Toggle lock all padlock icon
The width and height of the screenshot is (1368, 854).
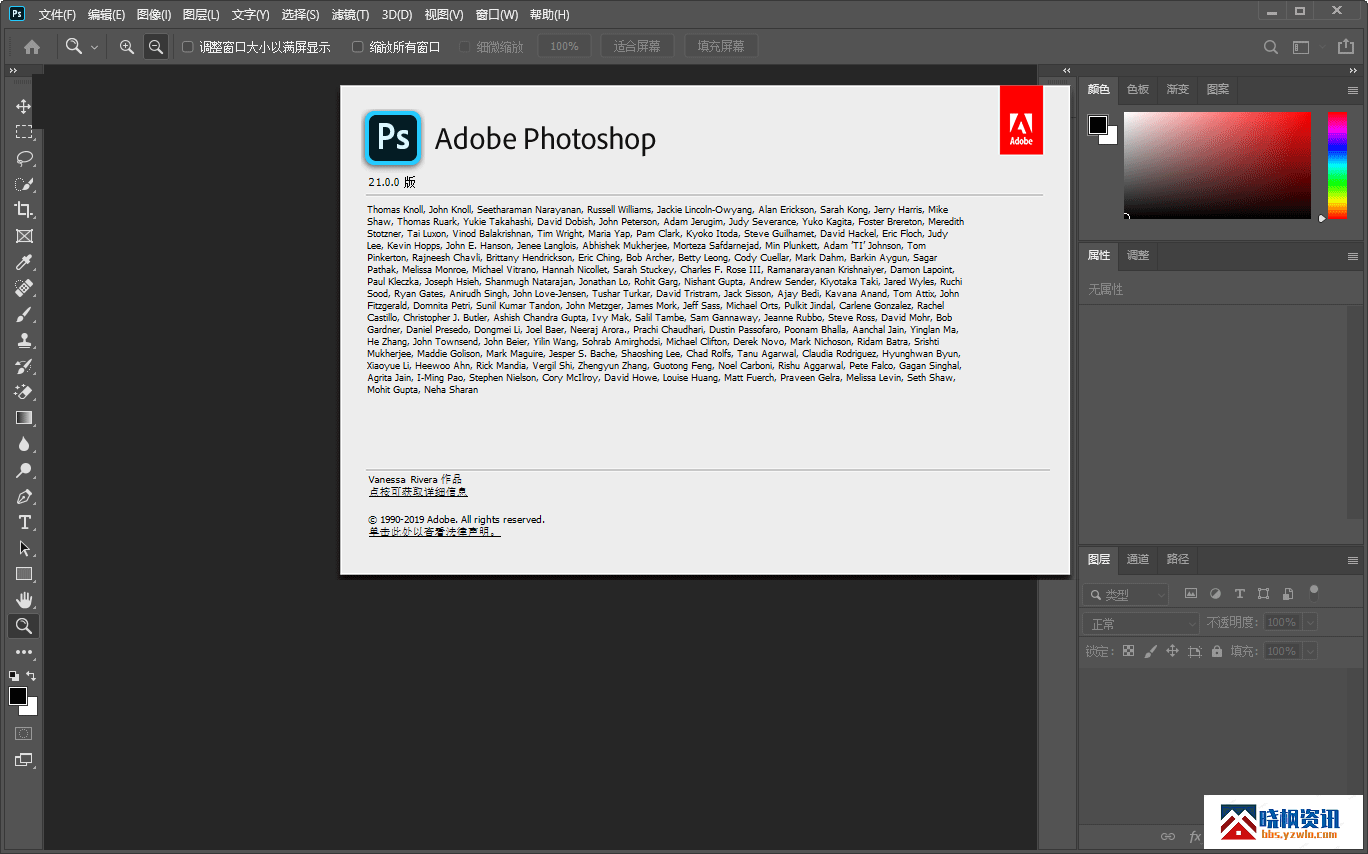coord(1216,651)
